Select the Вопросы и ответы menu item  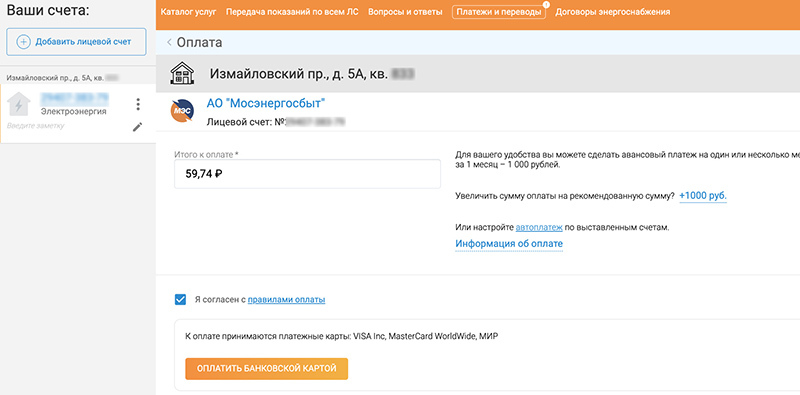click(x=405, y=12)
